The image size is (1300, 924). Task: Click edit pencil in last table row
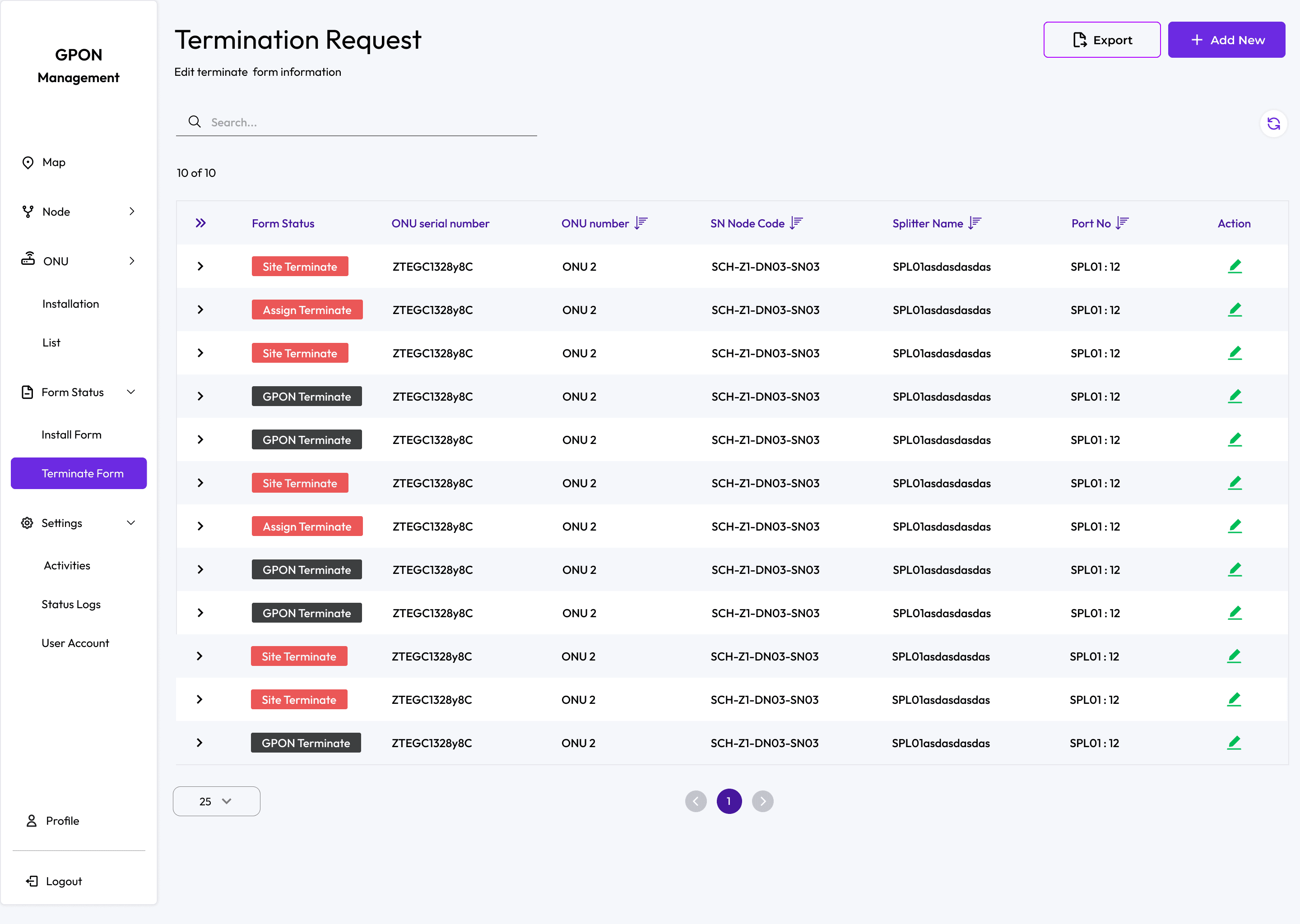(1233, 743)
